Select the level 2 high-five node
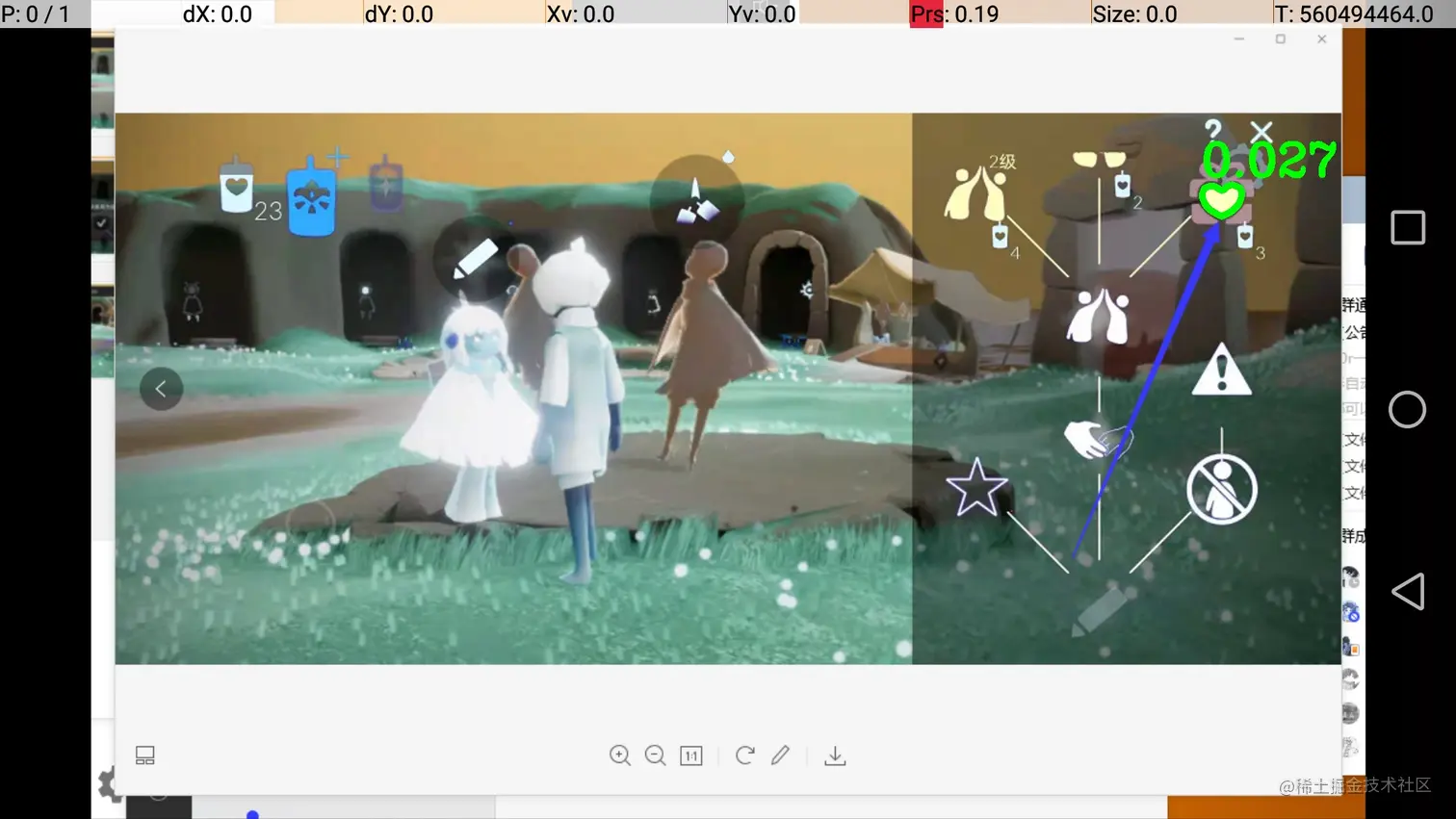This screenshot has height=819, width=1456. click(x=976, y=193)
